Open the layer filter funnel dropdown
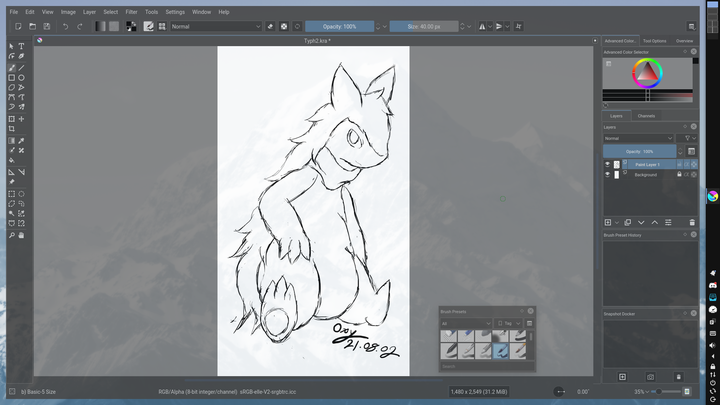Image resolution: width=720 pixels, height=405 pixels. pyautogui.click(x=689, y=138)
